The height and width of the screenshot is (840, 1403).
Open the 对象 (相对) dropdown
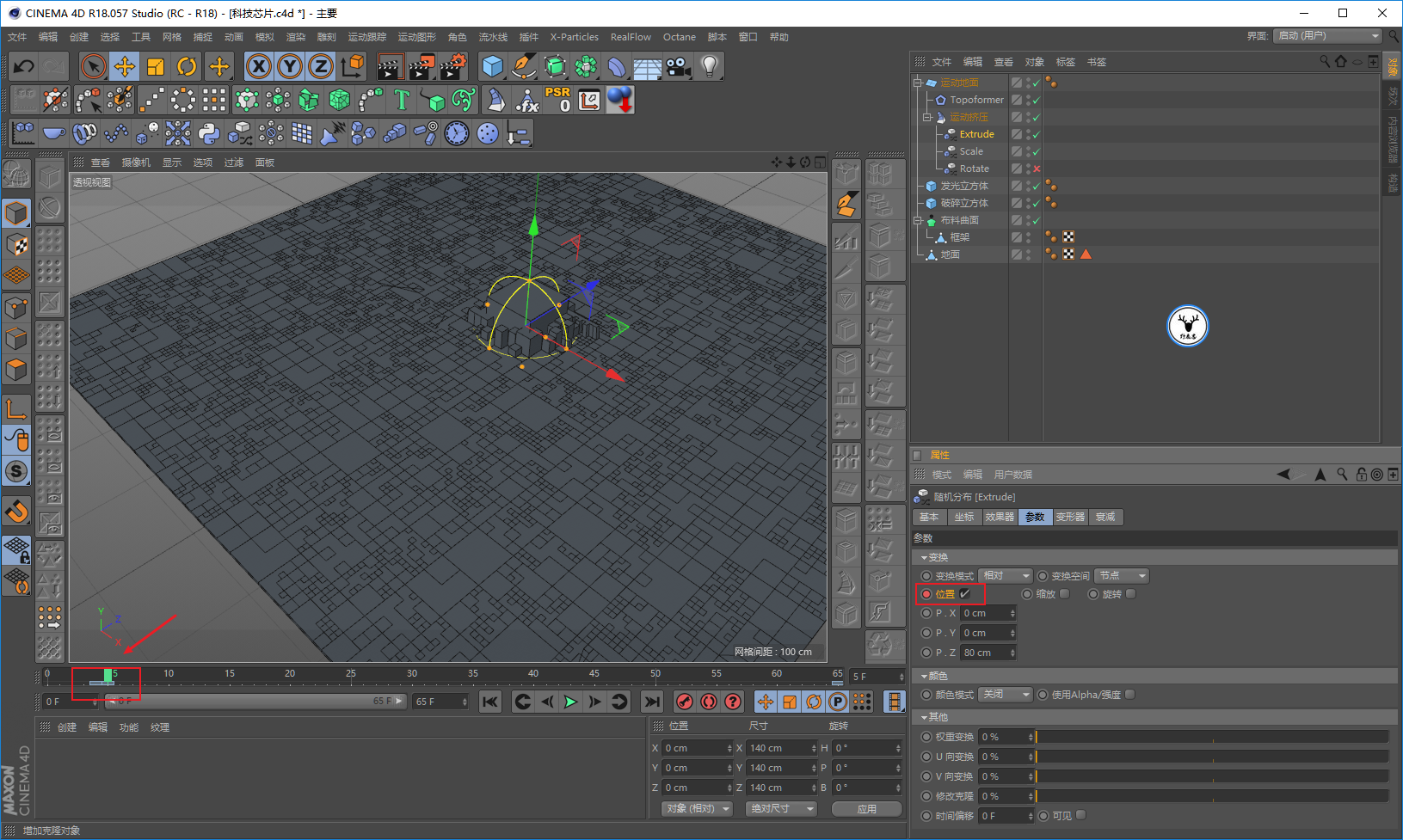tap(697, 809)
